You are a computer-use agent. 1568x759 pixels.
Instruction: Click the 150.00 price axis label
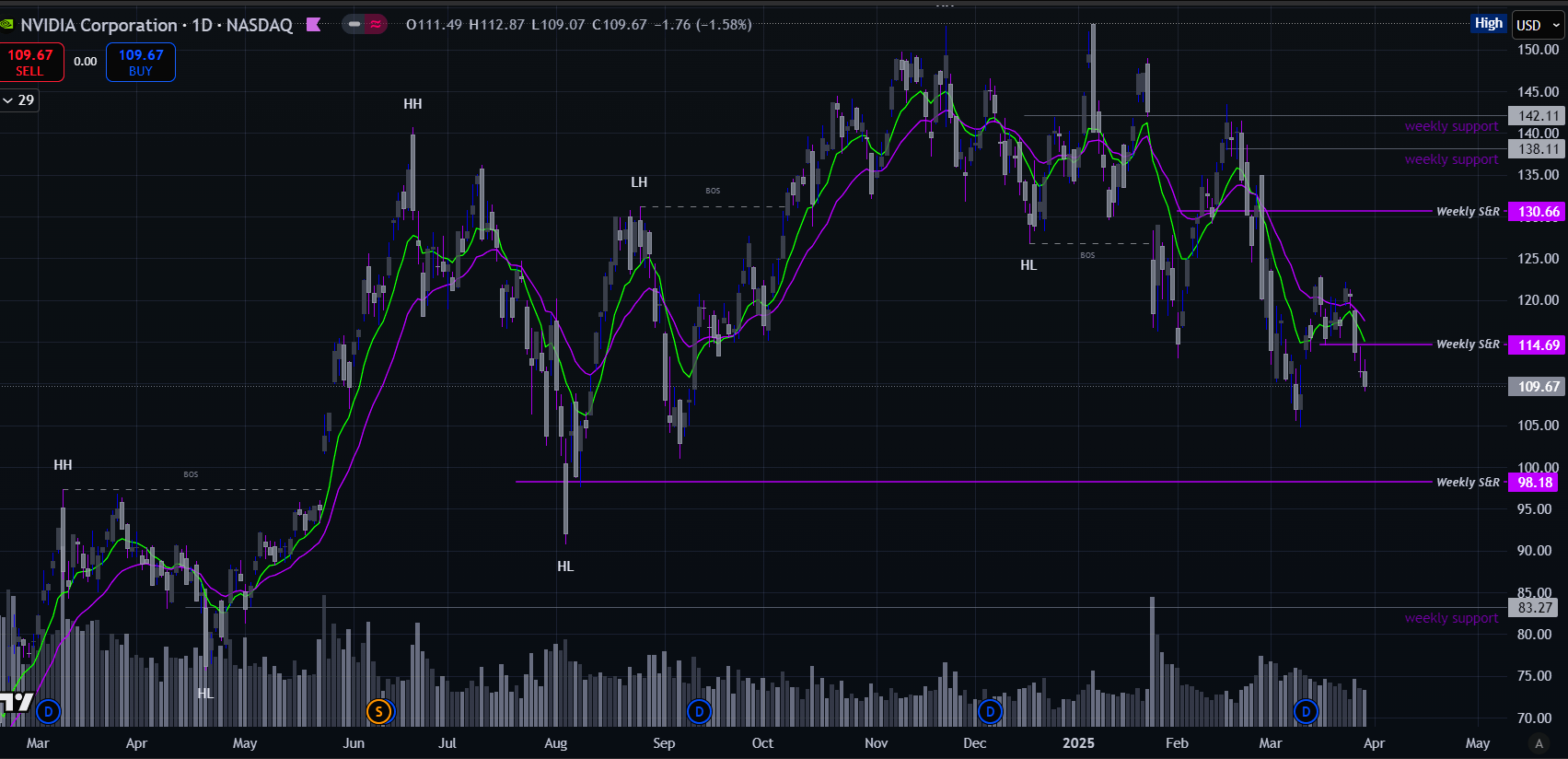pyautogui.click(x=1538, y=50)
